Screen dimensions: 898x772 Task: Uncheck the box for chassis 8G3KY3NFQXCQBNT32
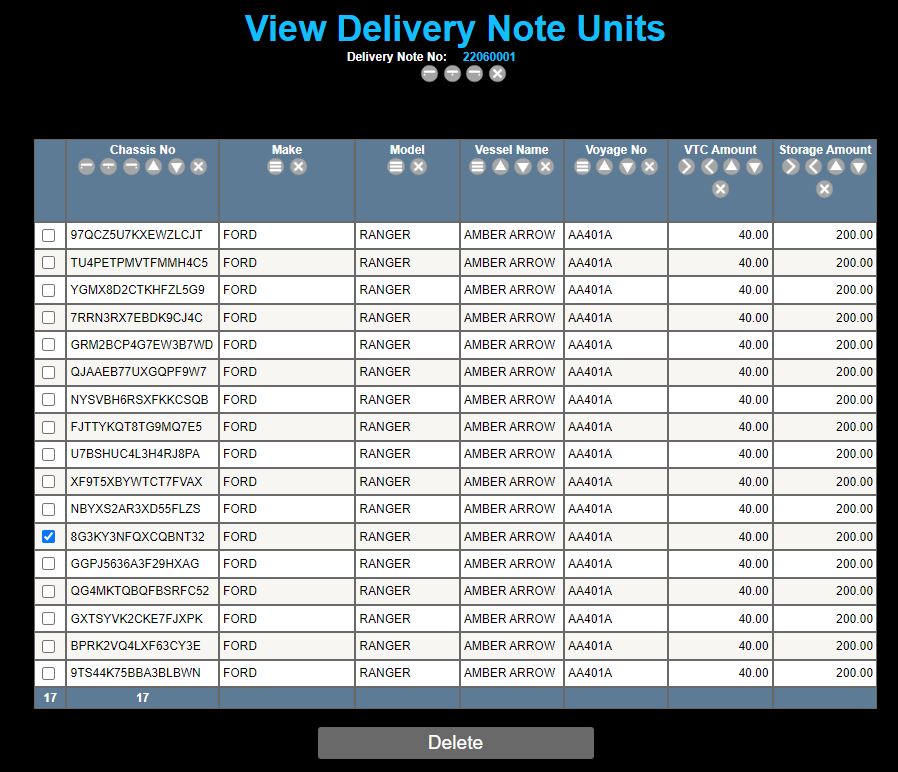[x=49, y=537]
